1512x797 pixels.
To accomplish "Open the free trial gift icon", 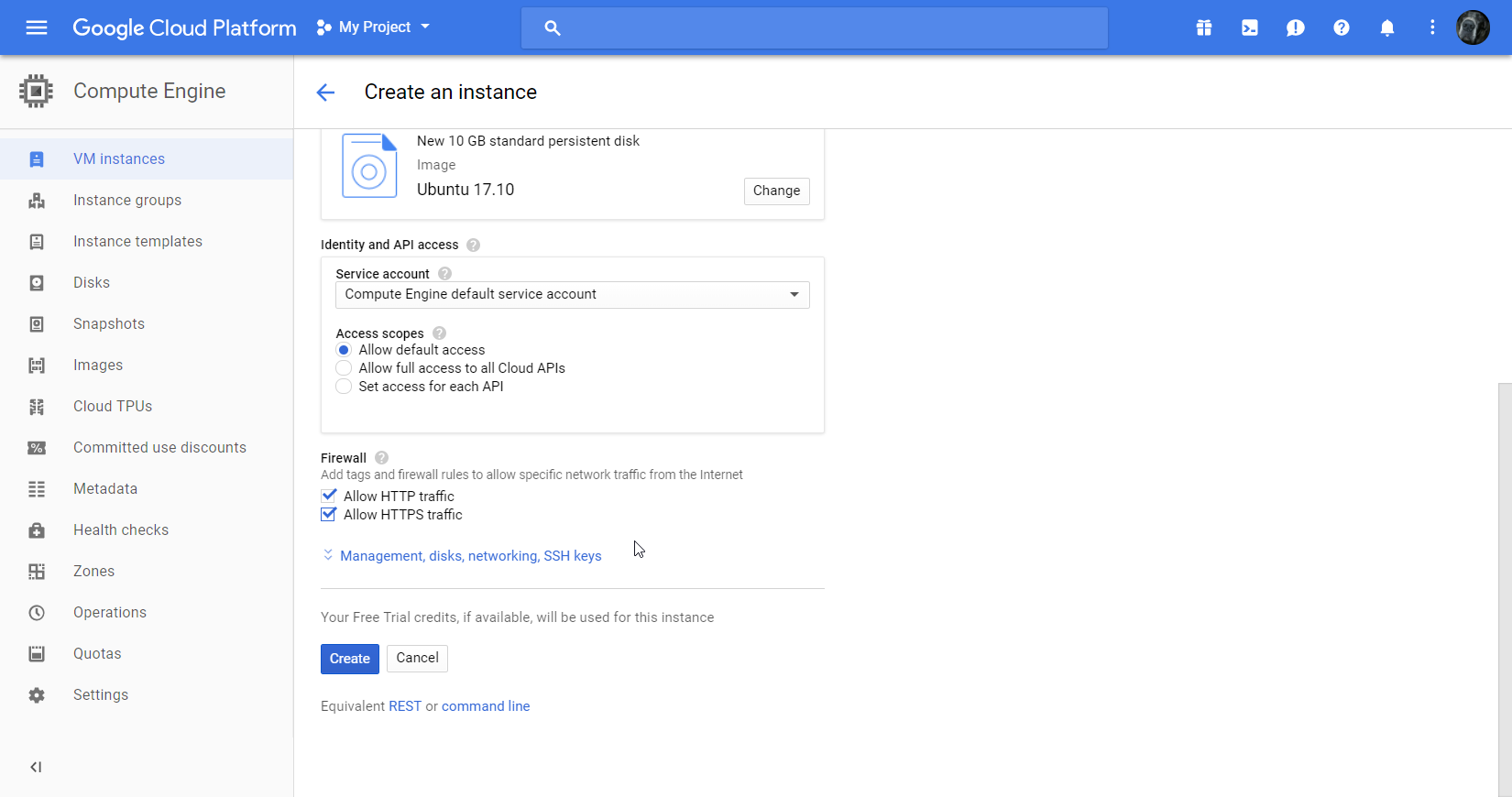I will click(x=1204, y=27).
